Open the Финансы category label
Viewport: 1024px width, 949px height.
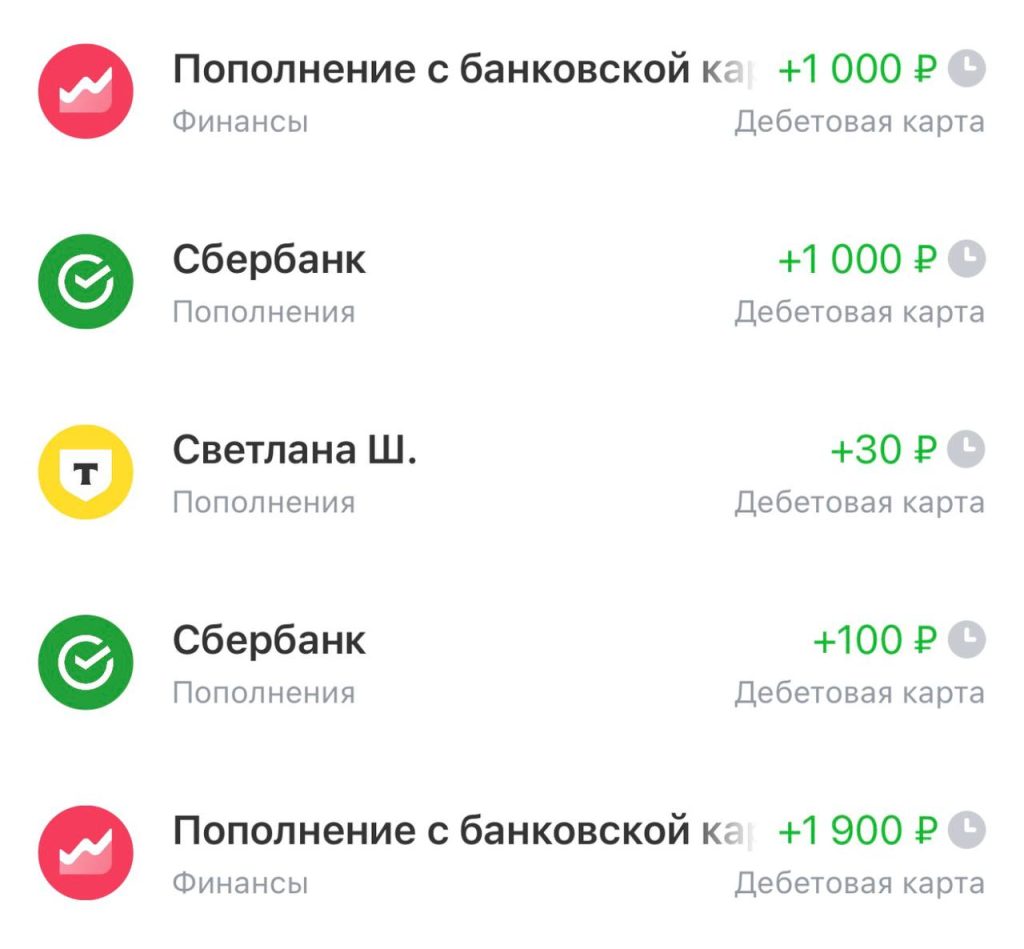(x=240, y=120)
